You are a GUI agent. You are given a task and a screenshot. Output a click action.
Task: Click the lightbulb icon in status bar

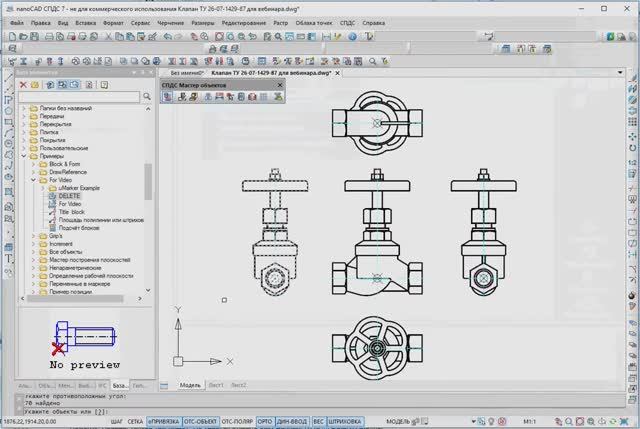pyautogui.click(x=492, y=422)
